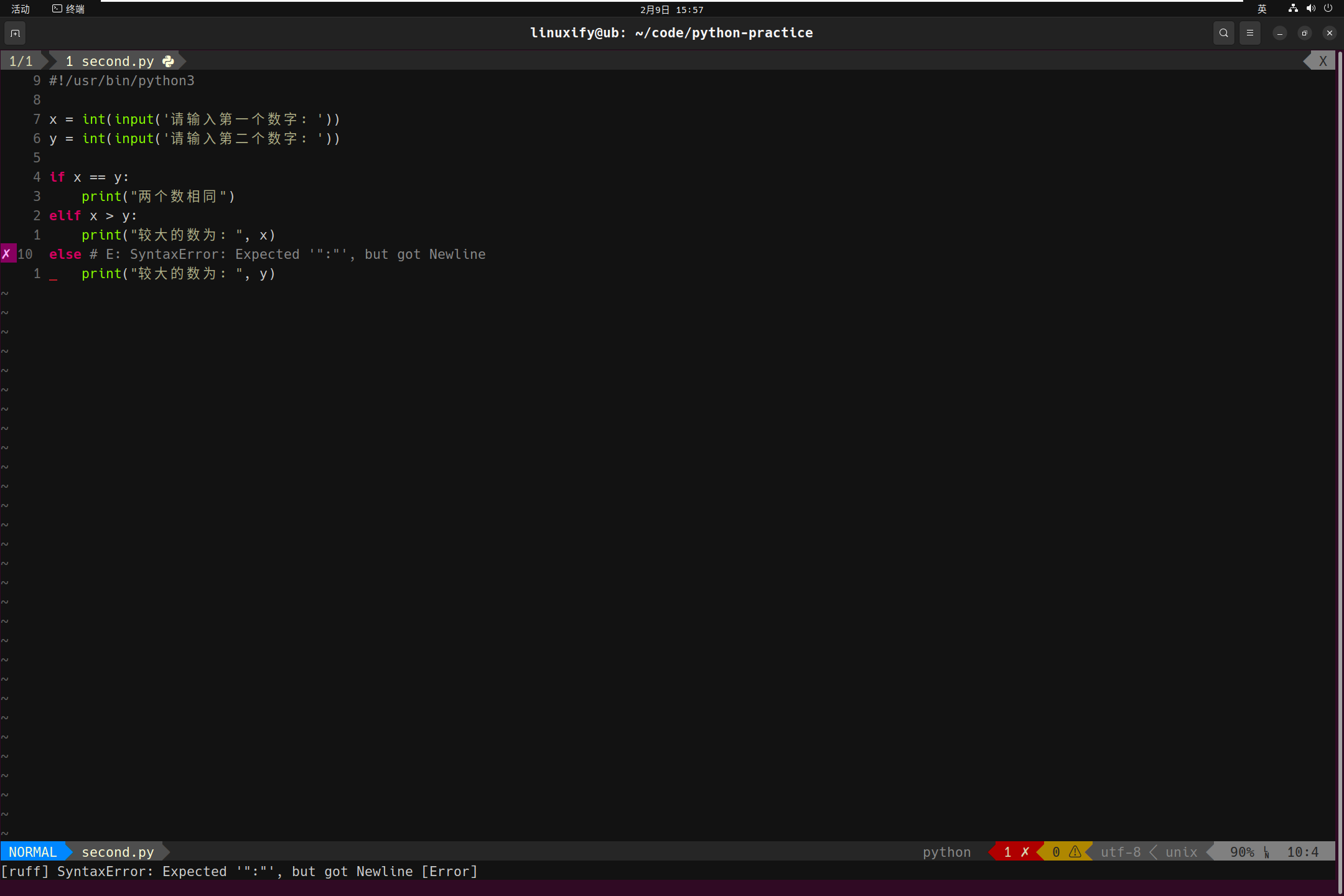The height and width of the screenshot is (896, 1344).
Task: Place cursor on the else keyword
Action: coord(65,254)
